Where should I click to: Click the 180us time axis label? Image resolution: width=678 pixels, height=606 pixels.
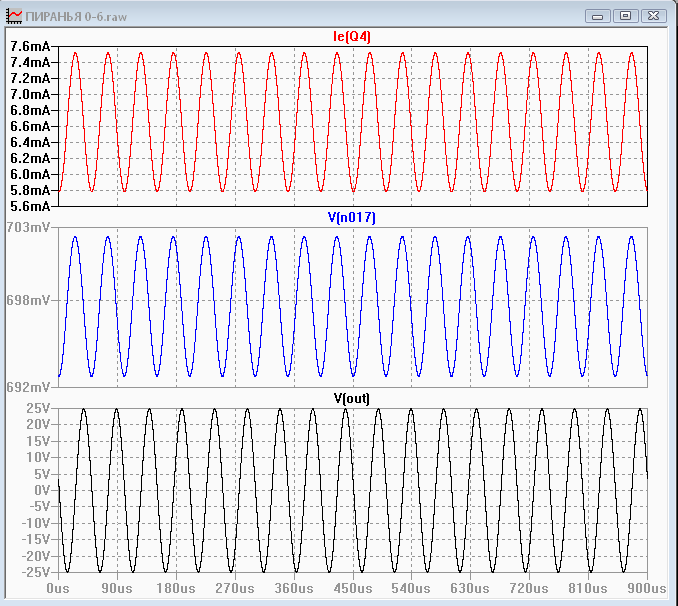click(x=176, y=589)
